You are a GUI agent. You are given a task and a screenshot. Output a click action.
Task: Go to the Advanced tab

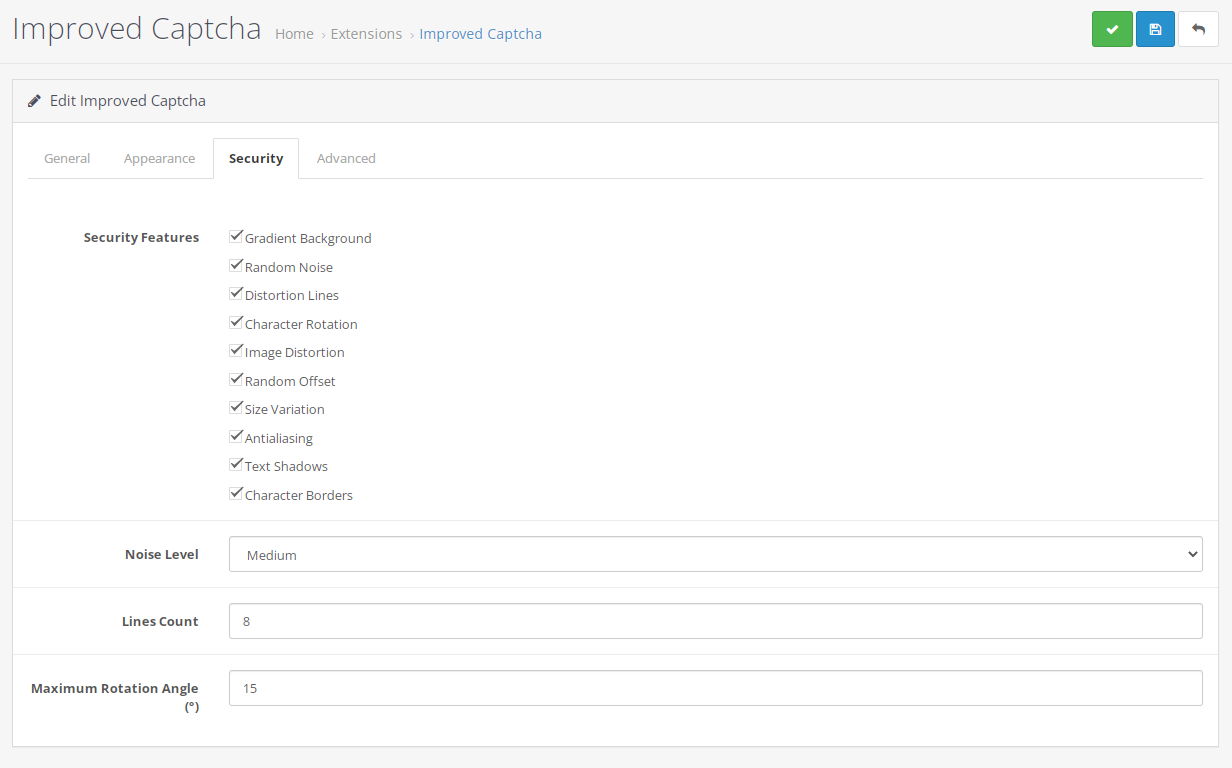[x=346, y=158]
